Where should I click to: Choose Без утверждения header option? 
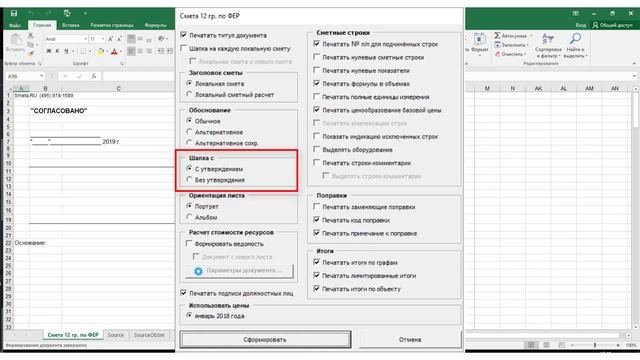tap(189, 180)
